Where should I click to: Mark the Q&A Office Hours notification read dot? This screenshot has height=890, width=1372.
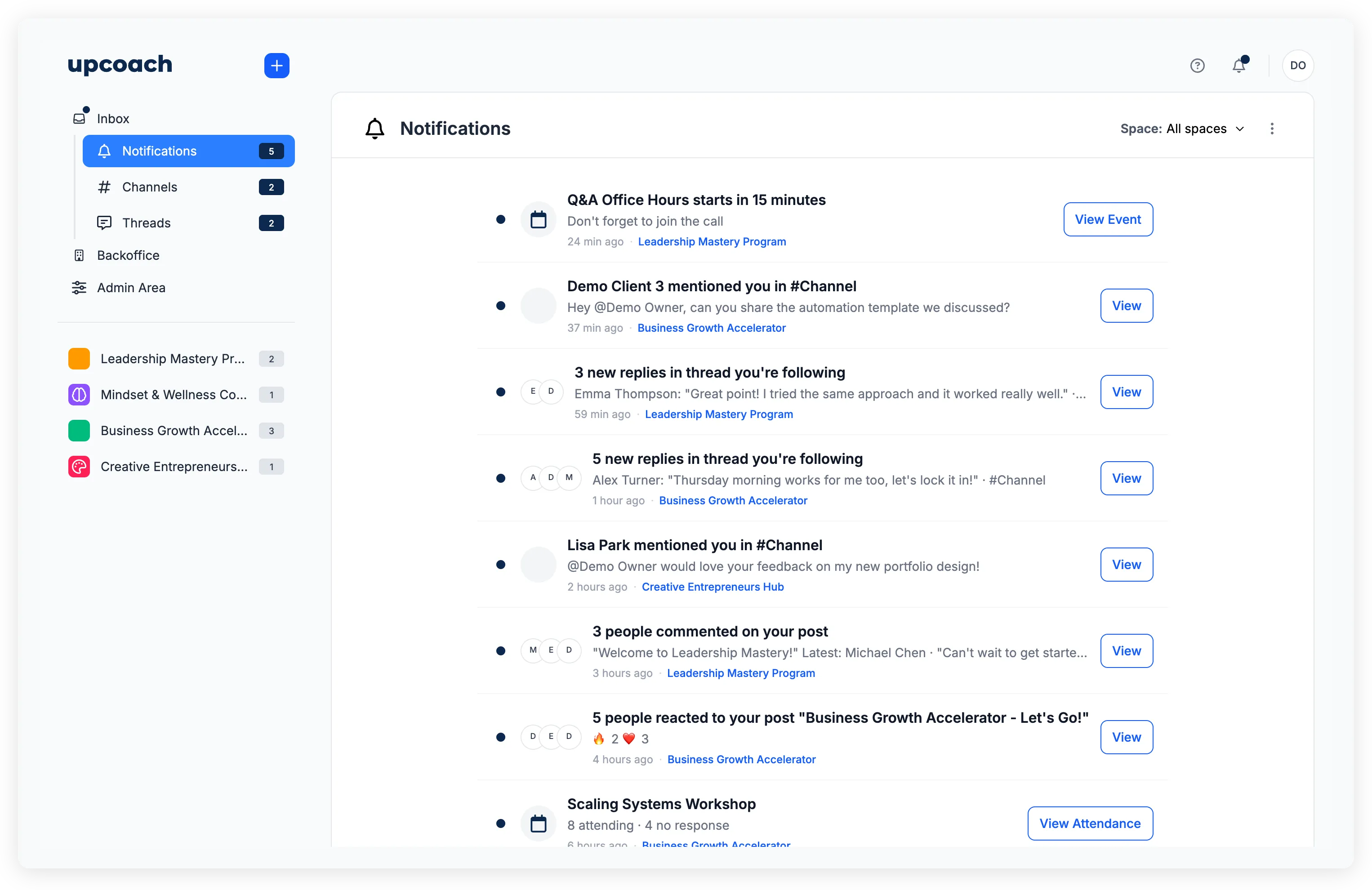click(500, 219)
